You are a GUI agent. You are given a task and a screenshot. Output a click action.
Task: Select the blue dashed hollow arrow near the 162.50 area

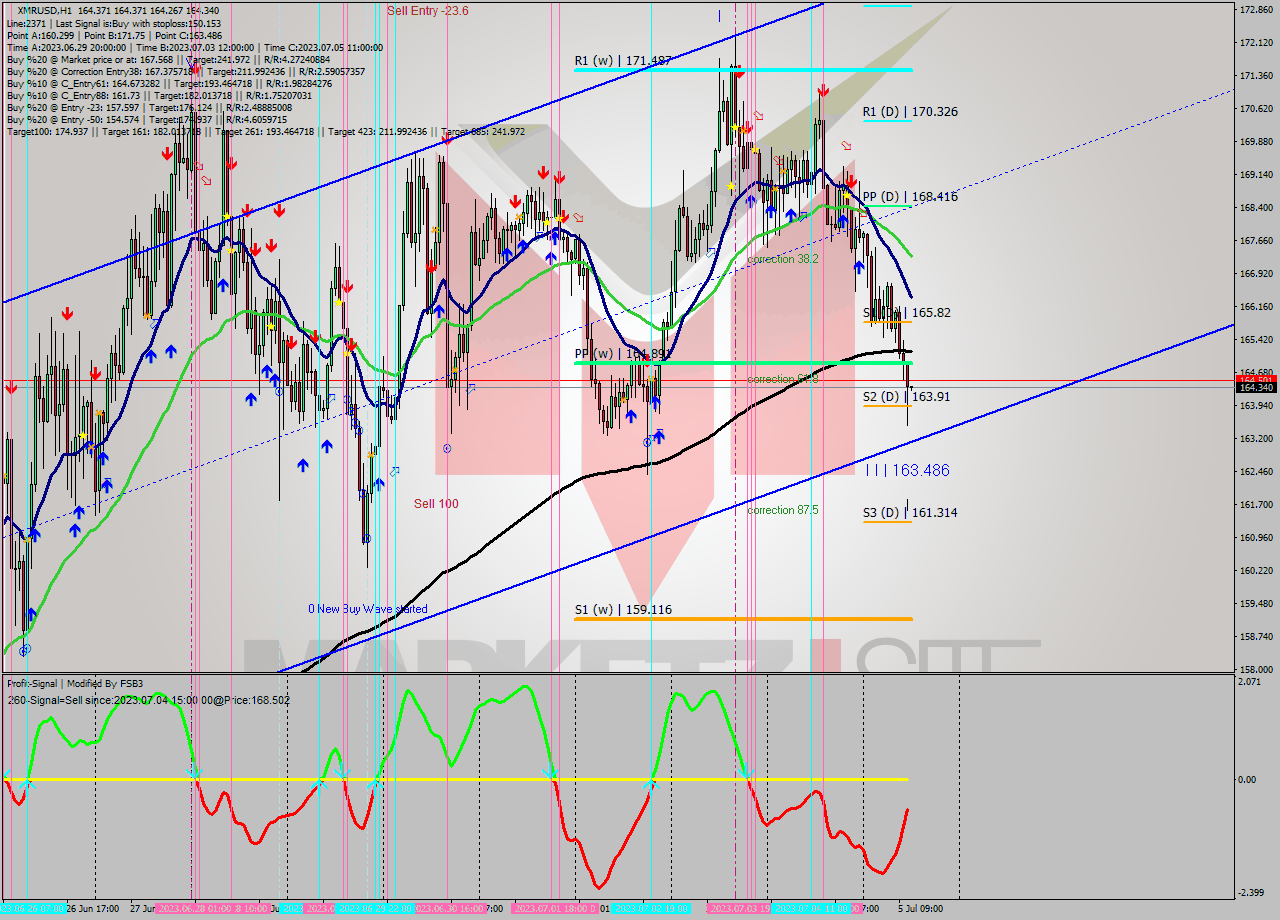(394, 471)
